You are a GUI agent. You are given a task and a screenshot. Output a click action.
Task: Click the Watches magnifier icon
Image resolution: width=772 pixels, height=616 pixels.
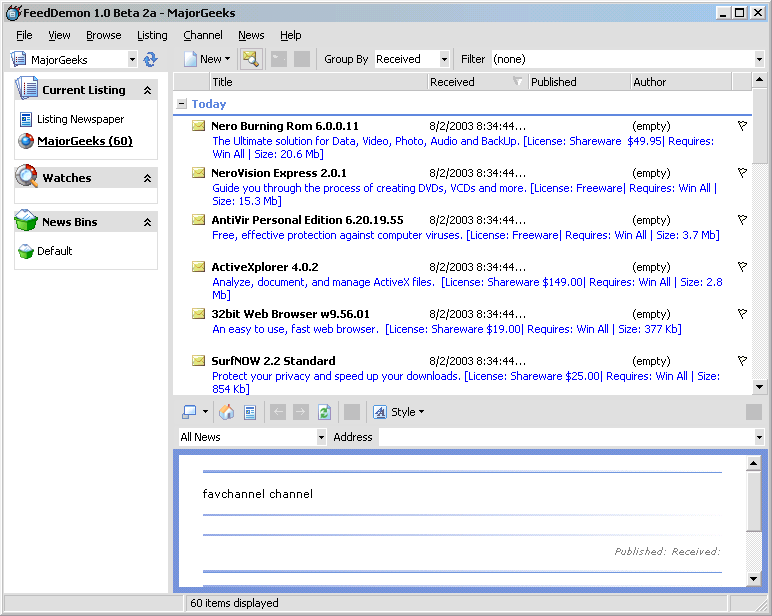point(26,176)
